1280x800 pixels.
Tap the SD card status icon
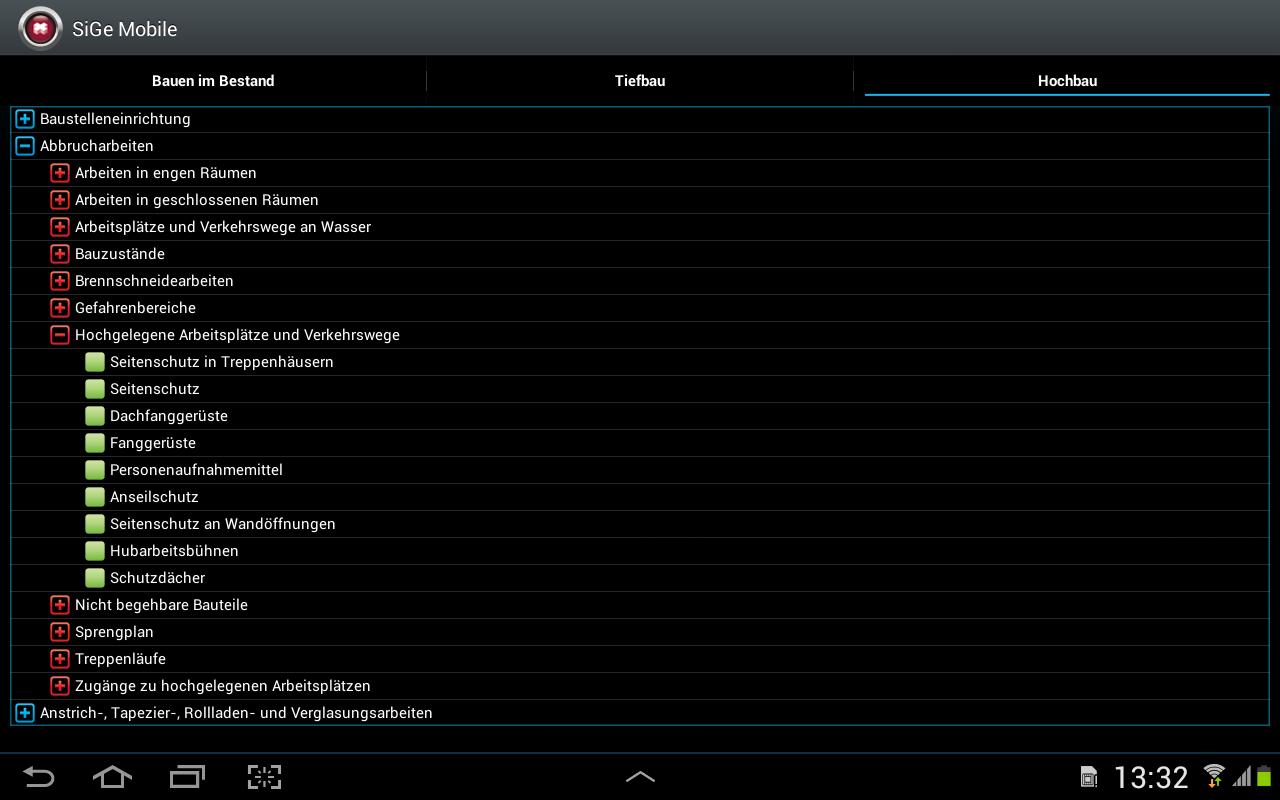pyautogui.click(x=1089, y=777)
